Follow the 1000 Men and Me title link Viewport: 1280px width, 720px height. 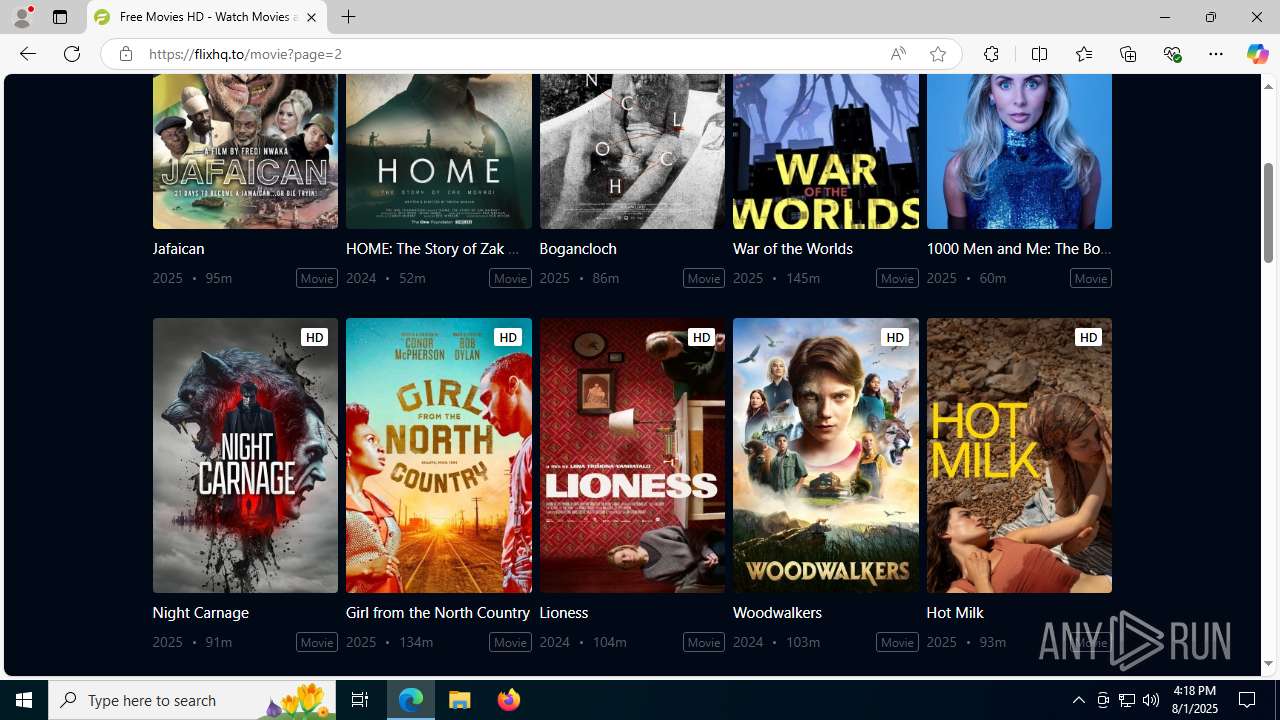tap(1019, 248)
